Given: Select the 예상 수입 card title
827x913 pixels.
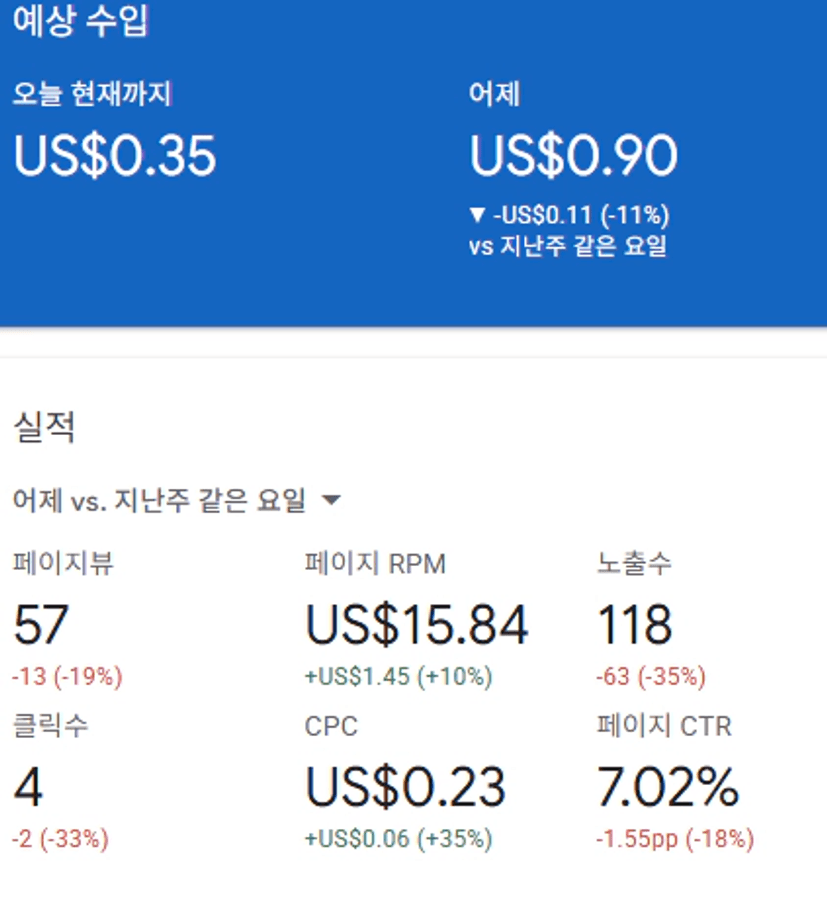Looking at the screenshot, I should (x=81, y=22).
